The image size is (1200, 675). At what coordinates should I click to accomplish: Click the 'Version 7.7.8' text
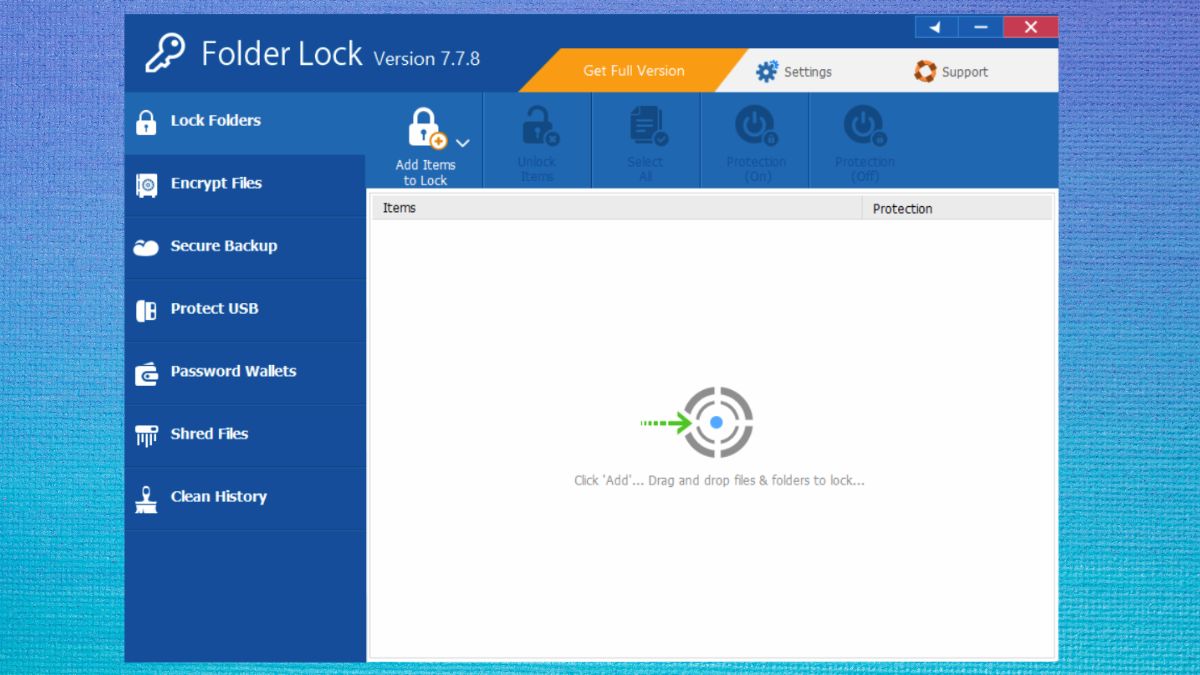point(427,58)
